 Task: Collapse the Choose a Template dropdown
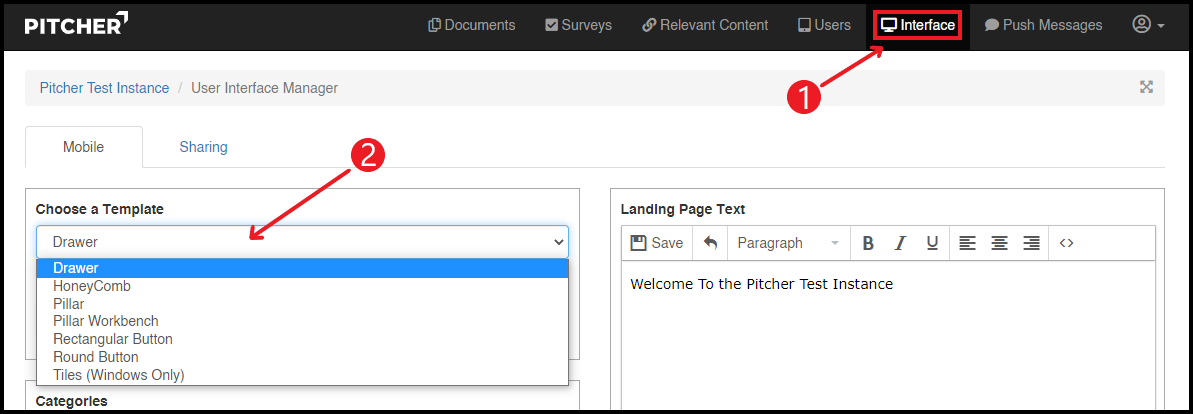pyautogui.click(x=302, y=242)
